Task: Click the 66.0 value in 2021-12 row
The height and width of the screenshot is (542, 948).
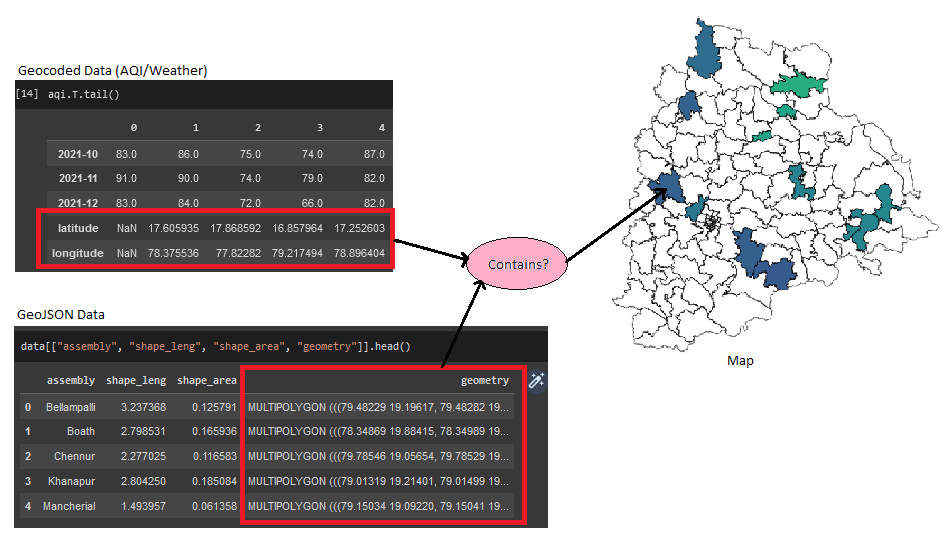Action: point(312,203)
